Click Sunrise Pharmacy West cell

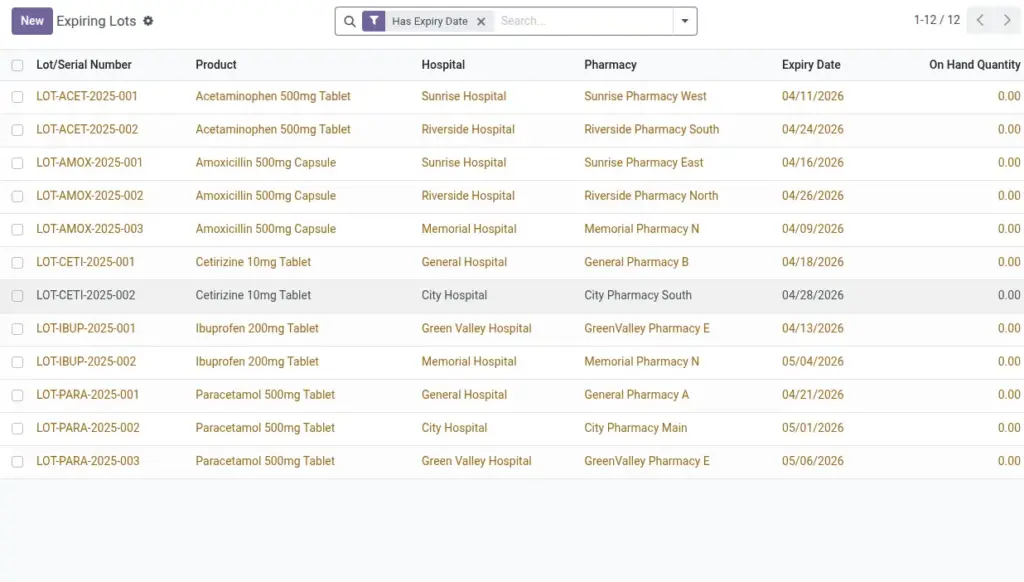click(645, 96)
